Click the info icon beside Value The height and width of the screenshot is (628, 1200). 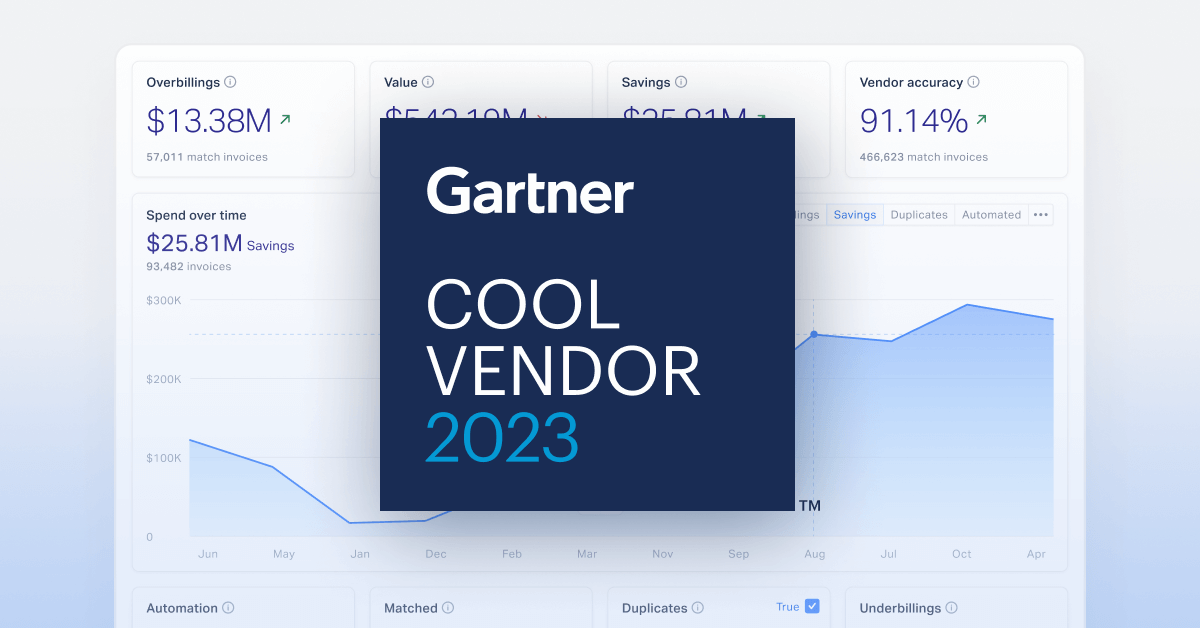tap(430, 82)
